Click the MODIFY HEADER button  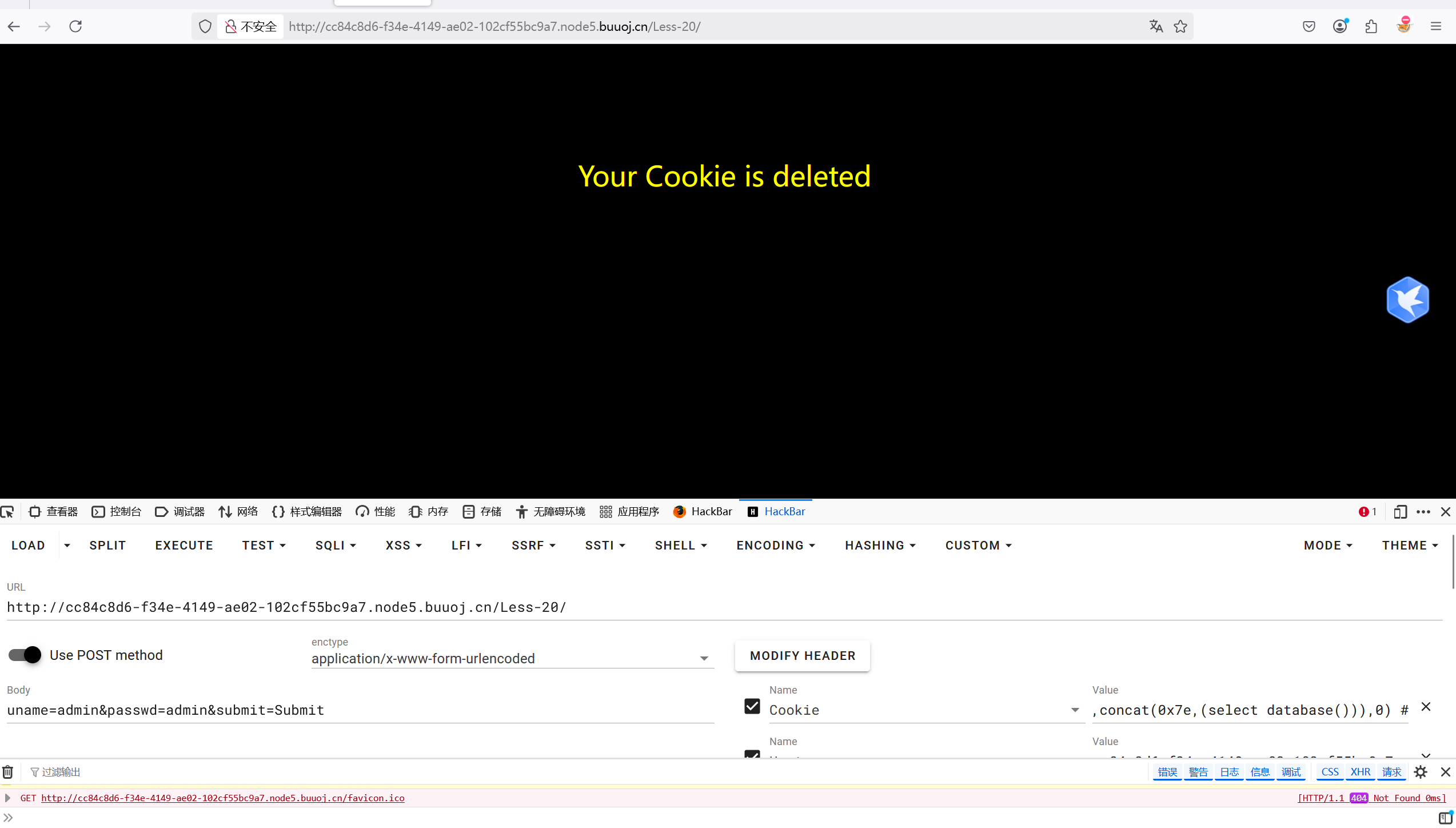pyautogui.click(x=802, y=656)
